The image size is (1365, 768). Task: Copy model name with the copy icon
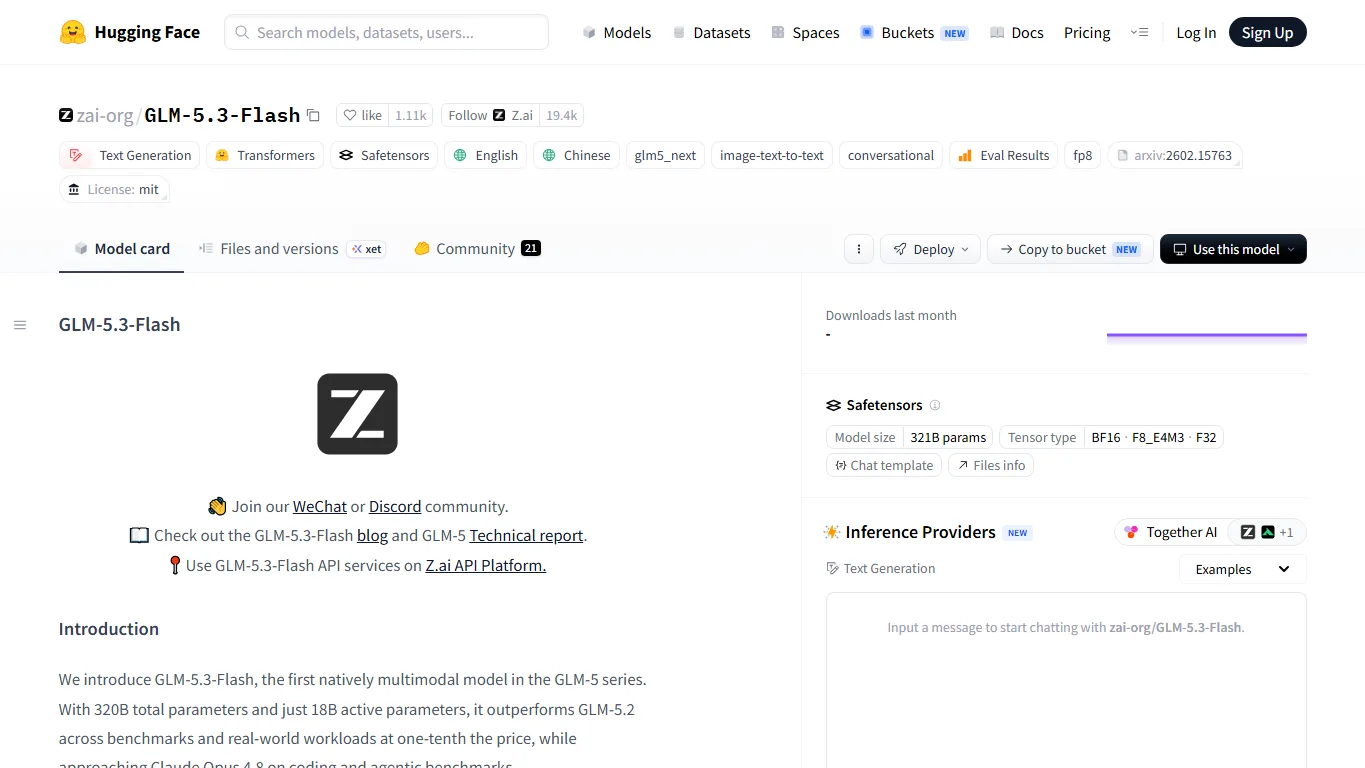pos(313,116)
